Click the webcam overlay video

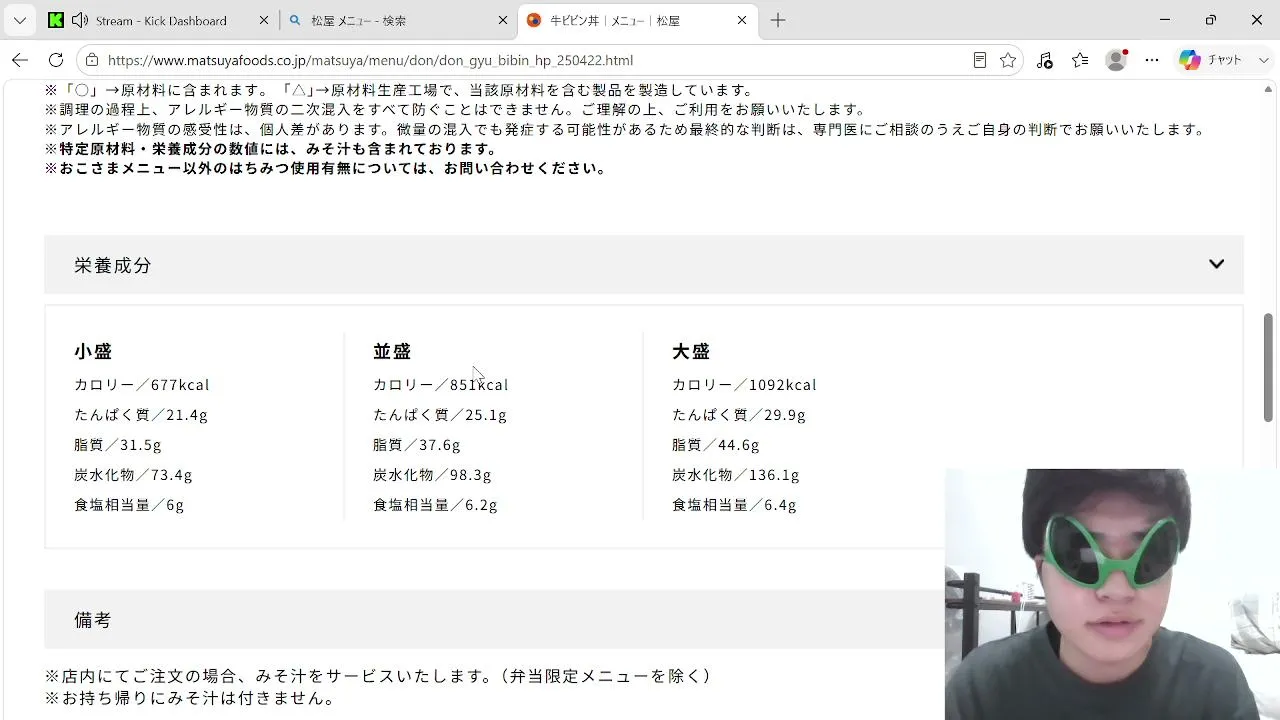(1112, 594)
